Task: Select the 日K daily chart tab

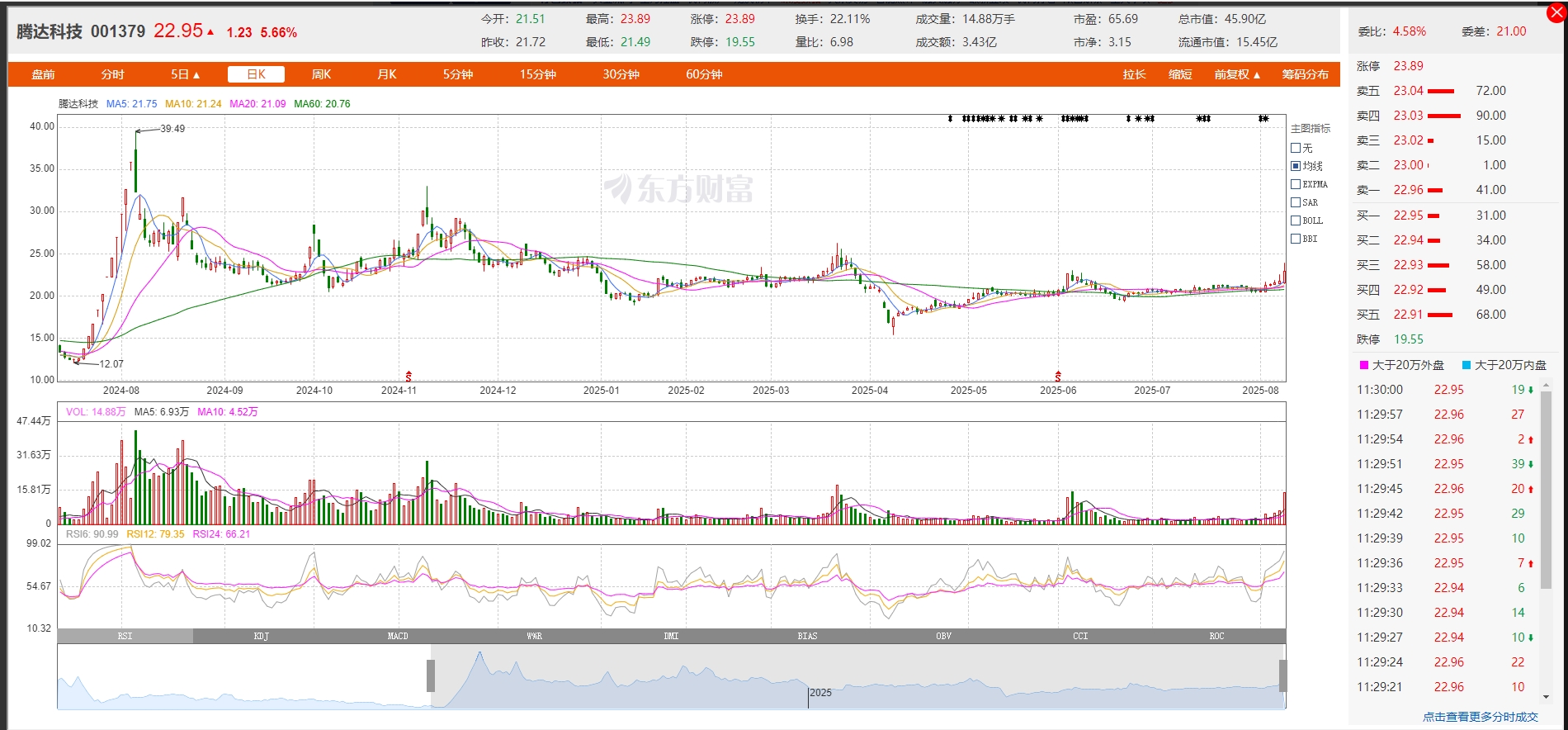Action: tap(256, 74)
